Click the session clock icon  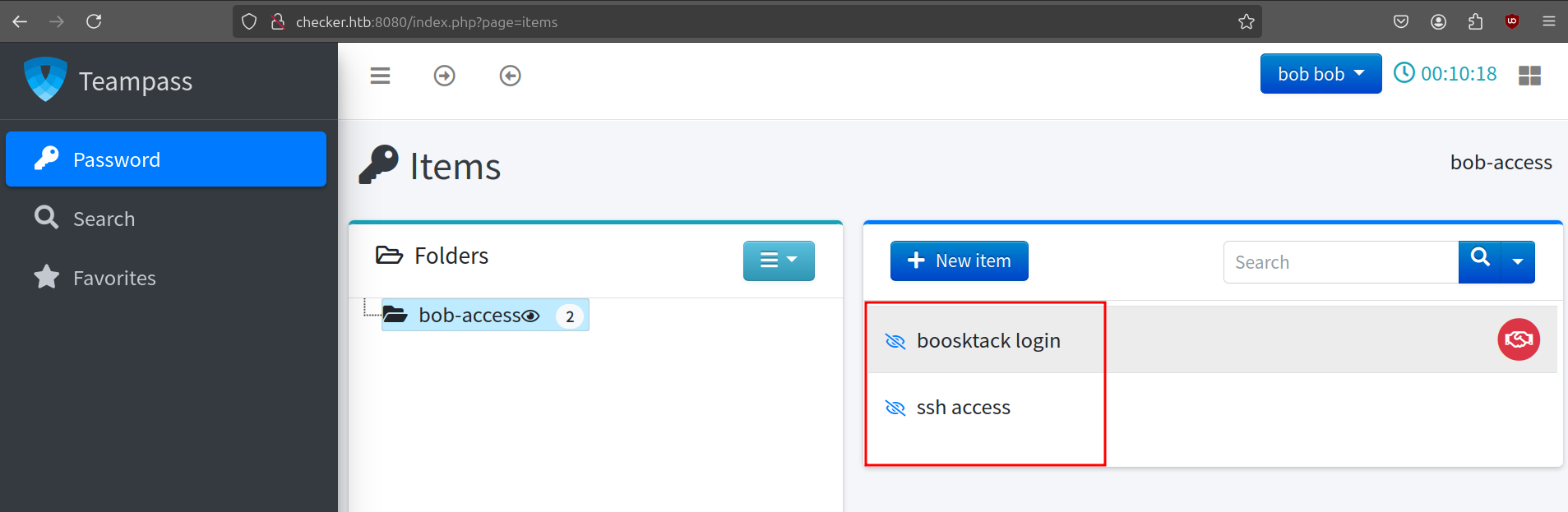pos(1404,73)
